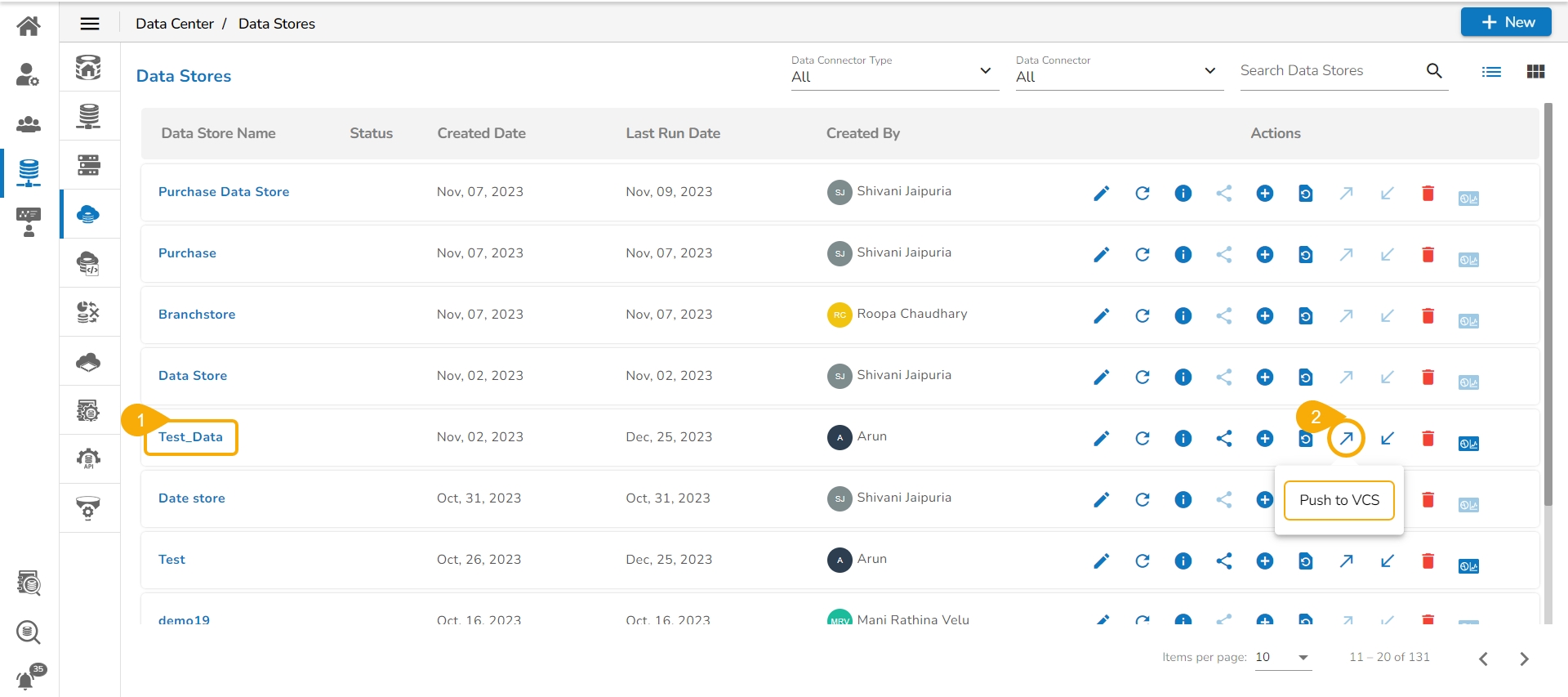1568x697 pixels.
Task: Toggle the hamburger menu panel
Action: click(x=90, y=24)
